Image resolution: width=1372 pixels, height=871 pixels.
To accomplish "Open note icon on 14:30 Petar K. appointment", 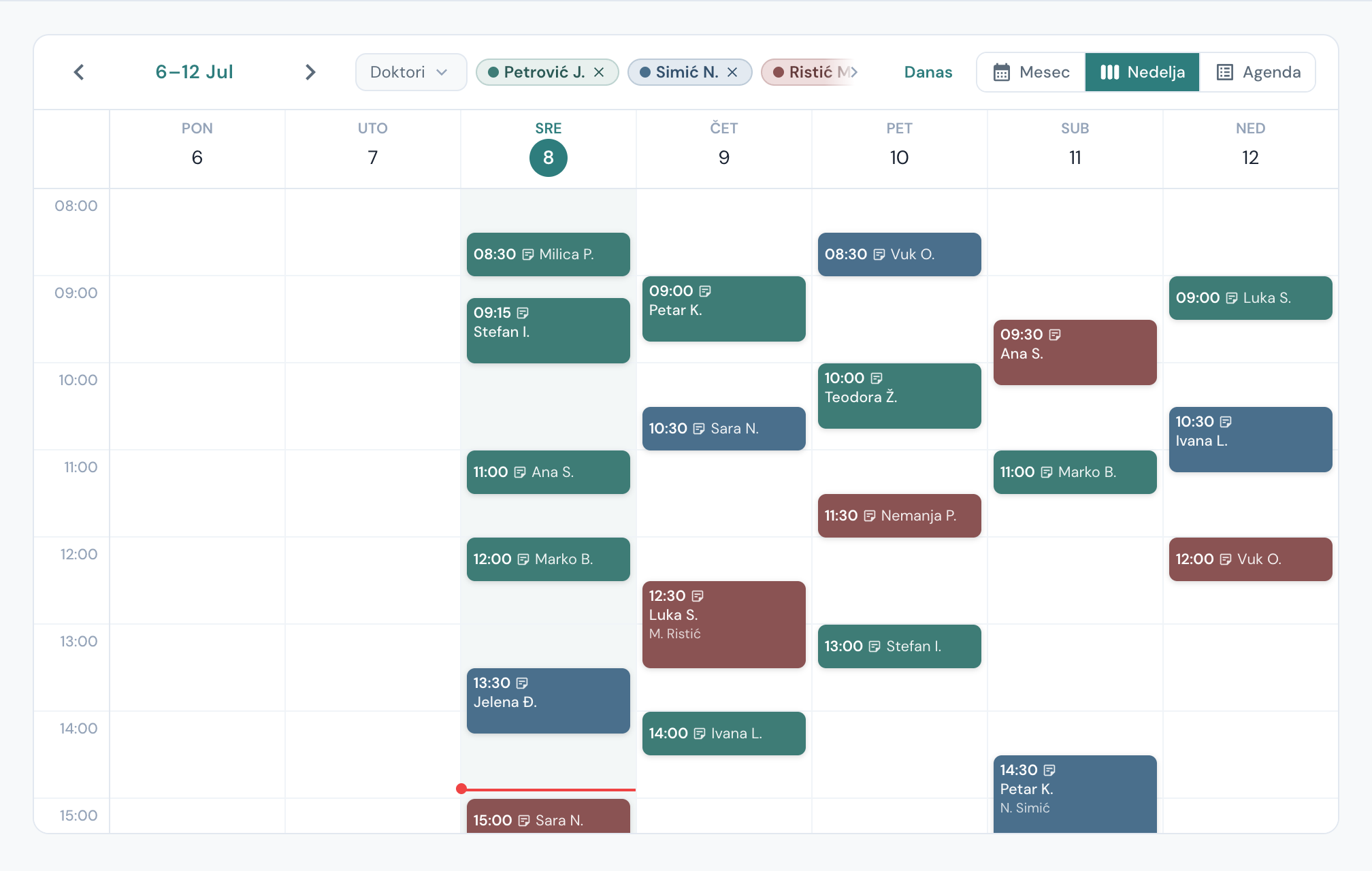I will tap(1049, 770).
